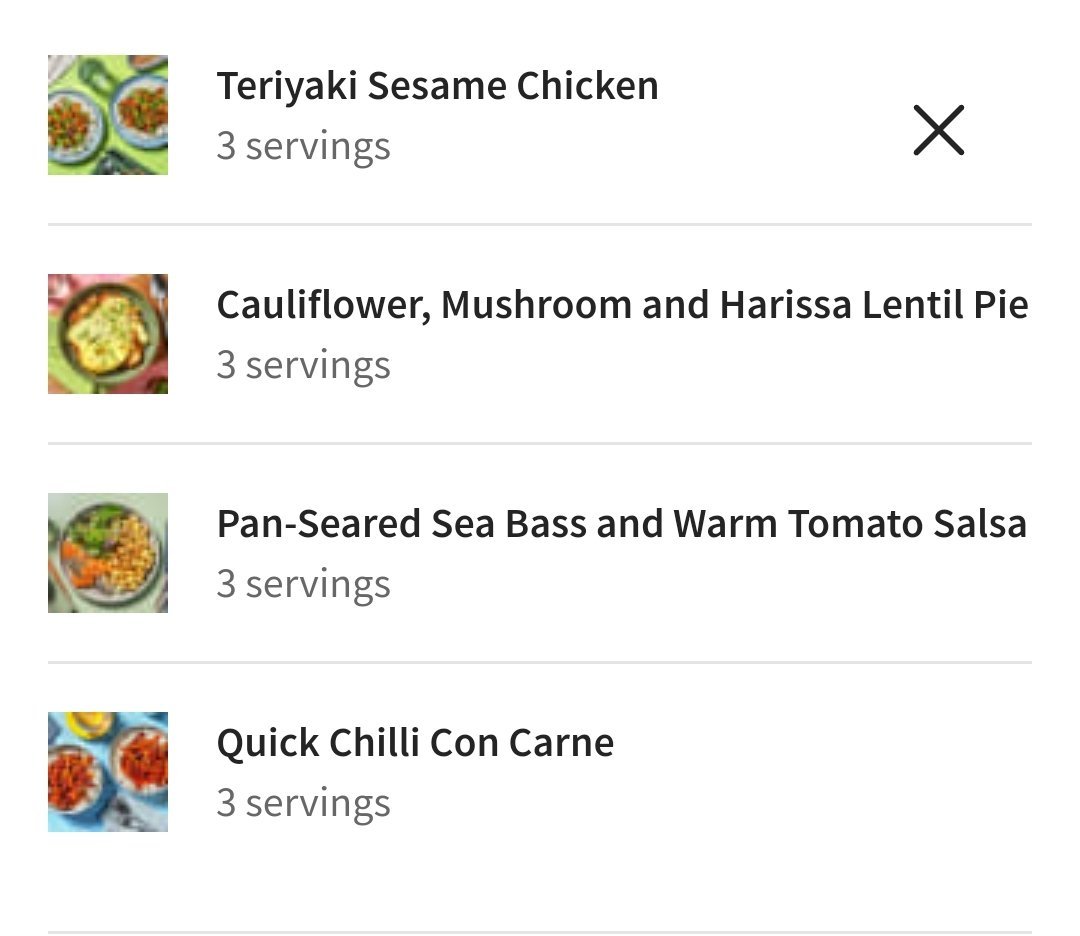Open the Teriyaki Sesame Chicken recipe title
The image size is (1080, 936).
pos(437,86)
